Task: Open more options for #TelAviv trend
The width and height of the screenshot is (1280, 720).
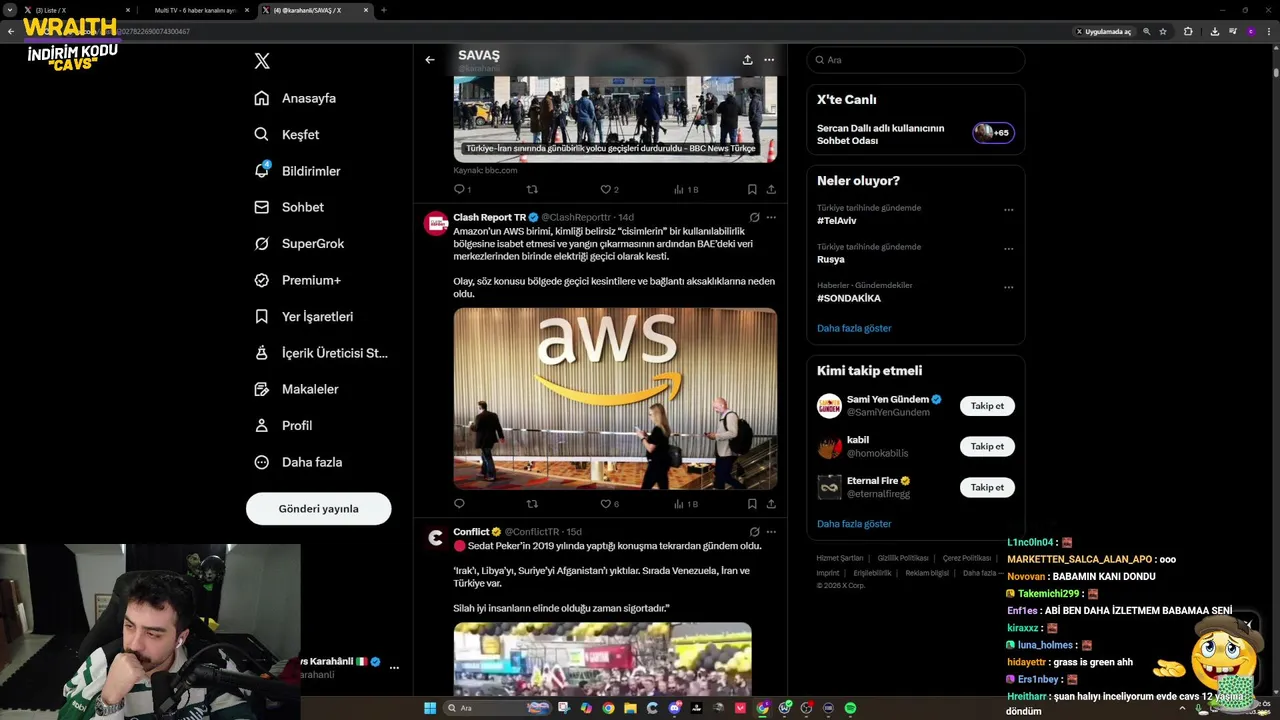Action: [x=1008, y=210]
